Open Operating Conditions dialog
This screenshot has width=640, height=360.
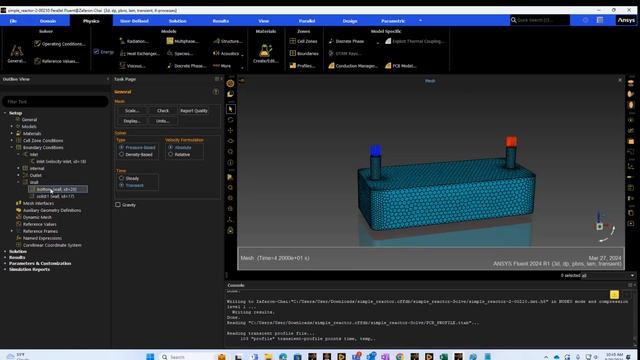pos(60,44)
